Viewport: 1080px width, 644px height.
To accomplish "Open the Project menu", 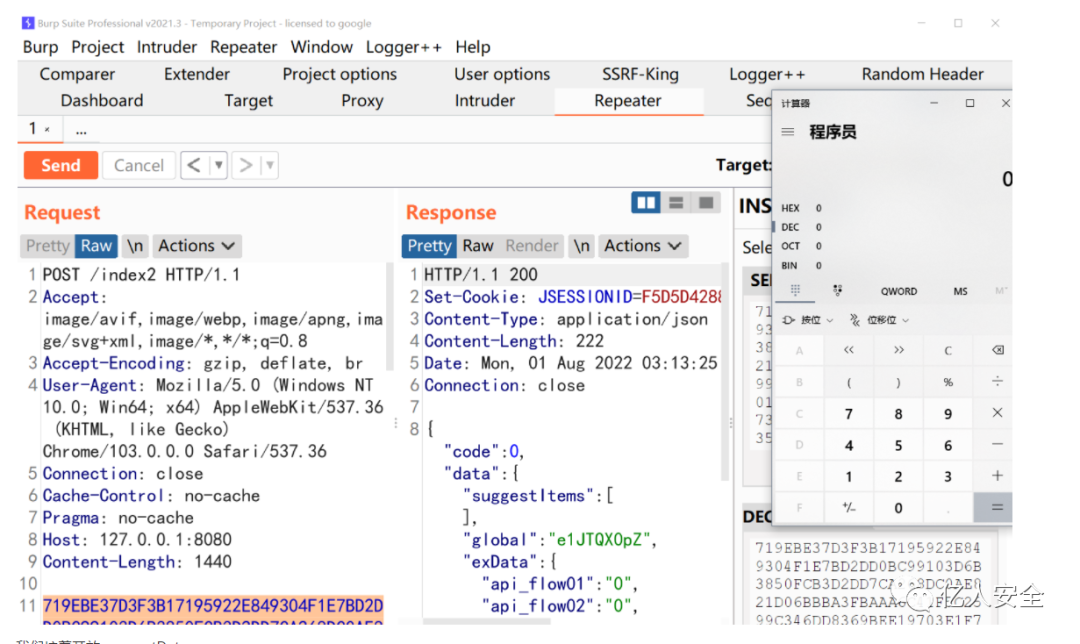I will point(97,47).
